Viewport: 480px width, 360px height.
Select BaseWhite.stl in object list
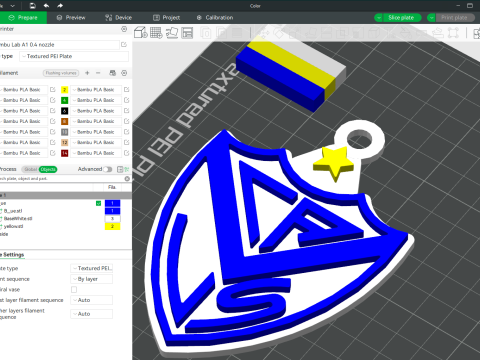(18, 219)
